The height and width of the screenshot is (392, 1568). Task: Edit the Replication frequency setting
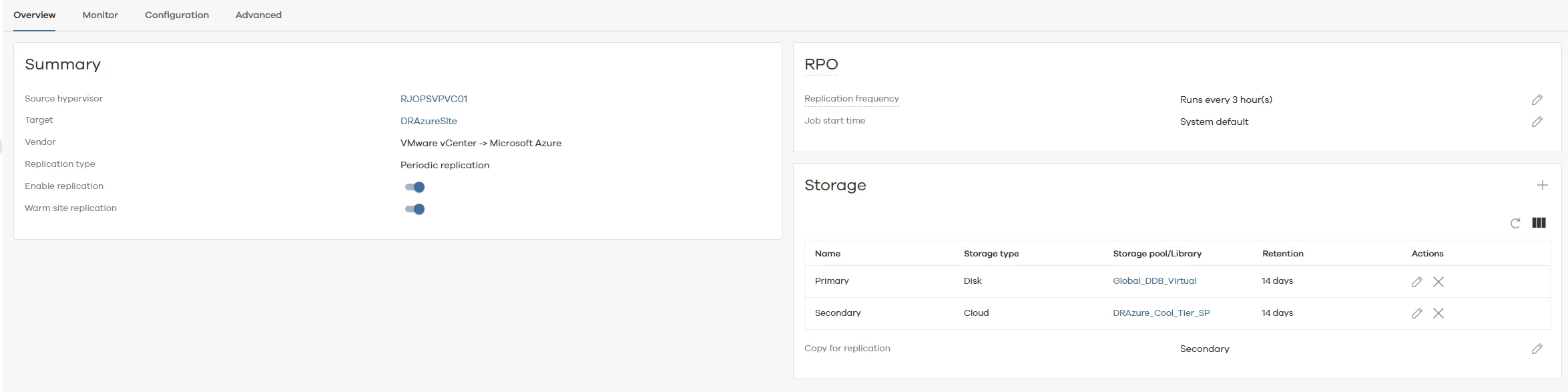(1537, 100)
